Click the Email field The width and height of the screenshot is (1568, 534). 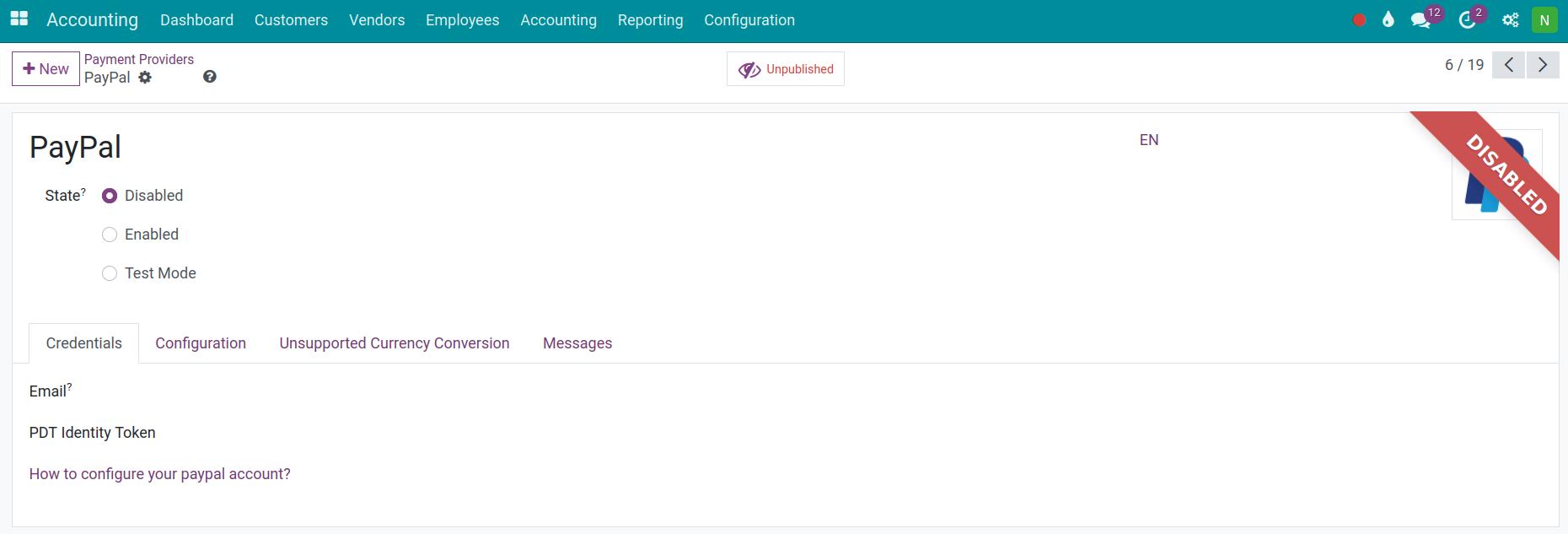click(51, 391)
